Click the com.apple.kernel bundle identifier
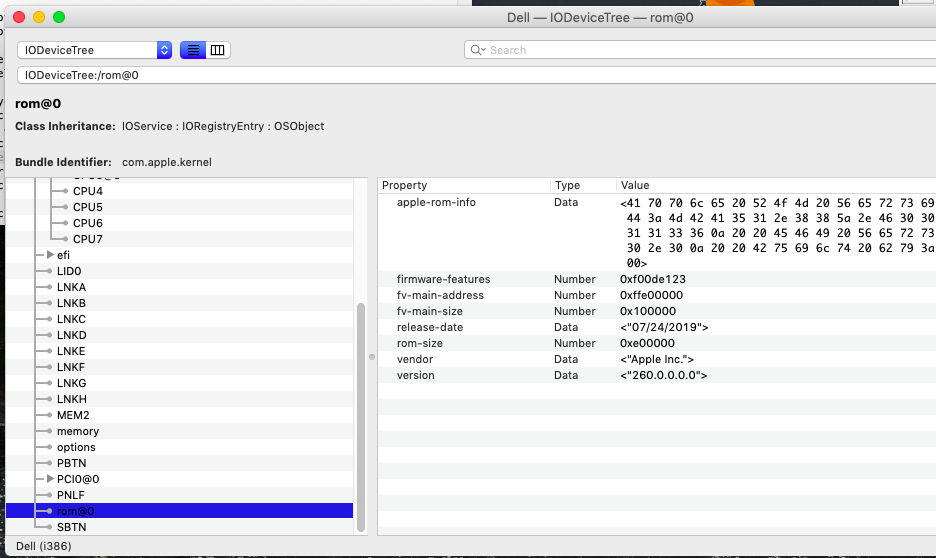Viewport: 936px width, 558px height. [167, 162]
